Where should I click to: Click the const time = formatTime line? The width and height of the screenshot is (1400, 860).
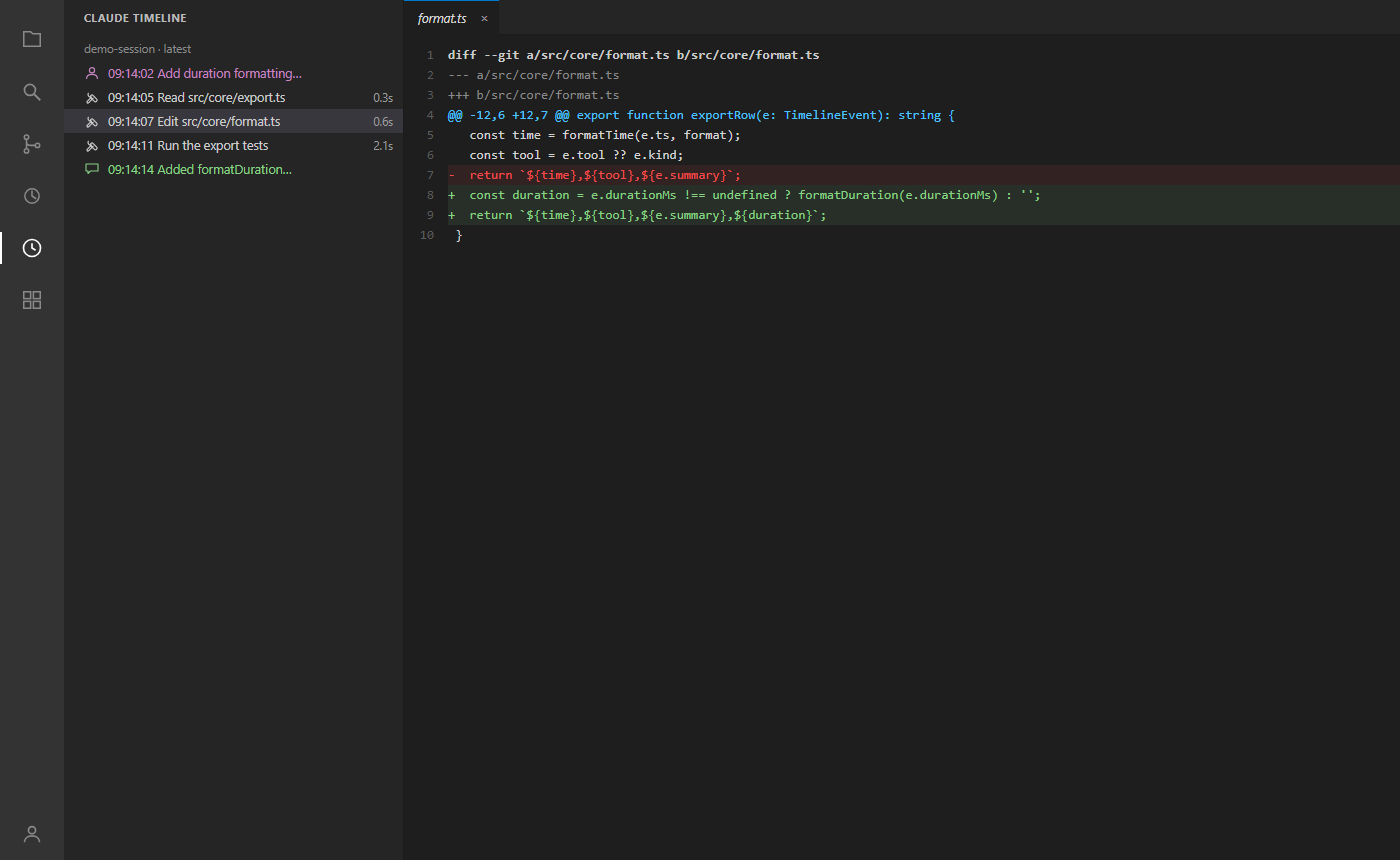[x=605, y=135]
